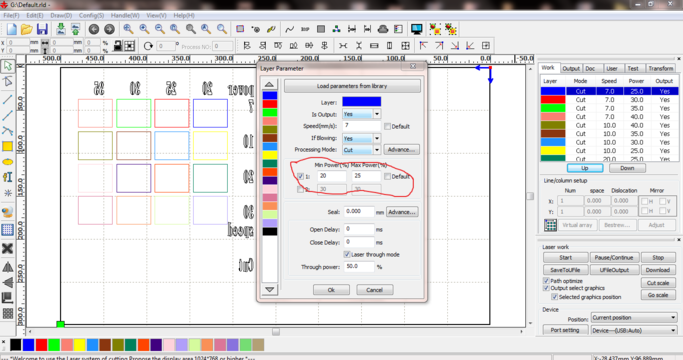Open the File(F) menu

pyautogui.click(x=11, y=15)
